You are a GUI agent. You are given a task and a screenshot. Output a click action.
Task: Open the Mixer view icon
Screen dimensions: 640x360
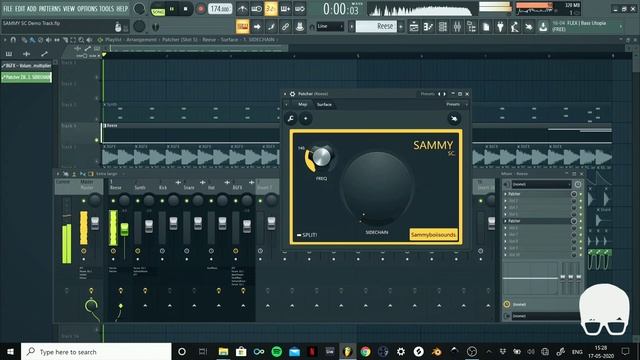coord(457,27)
